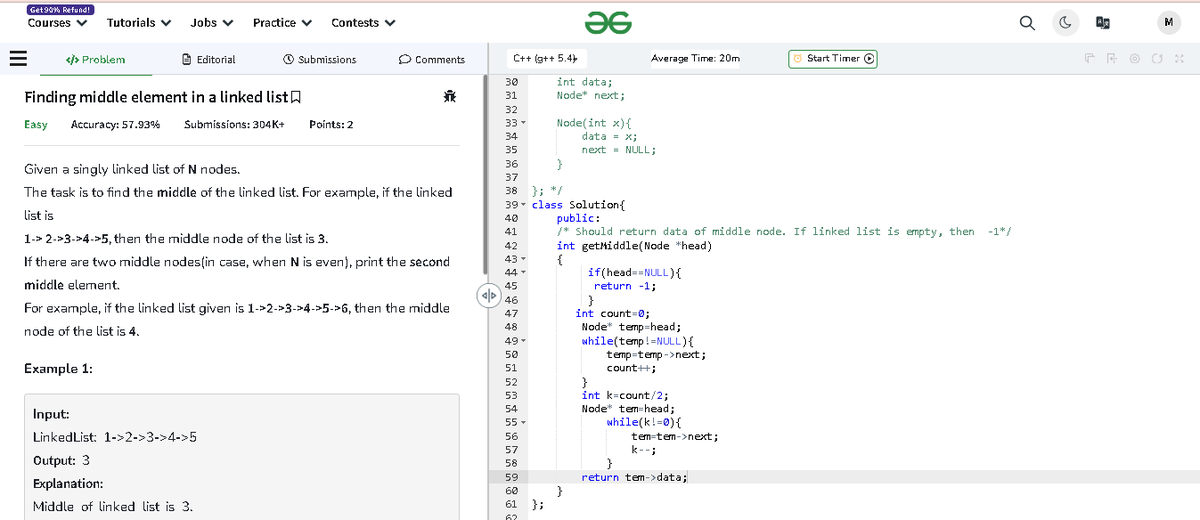Click the problem title heading
This screenshot has height=520, width=1200.
tap(154, 97)
